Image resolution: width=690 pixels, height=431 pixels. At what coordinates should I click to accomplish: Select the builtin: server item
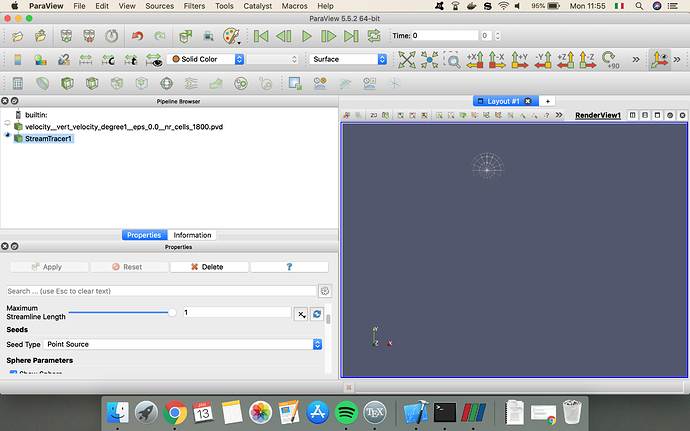pos(36,115)
